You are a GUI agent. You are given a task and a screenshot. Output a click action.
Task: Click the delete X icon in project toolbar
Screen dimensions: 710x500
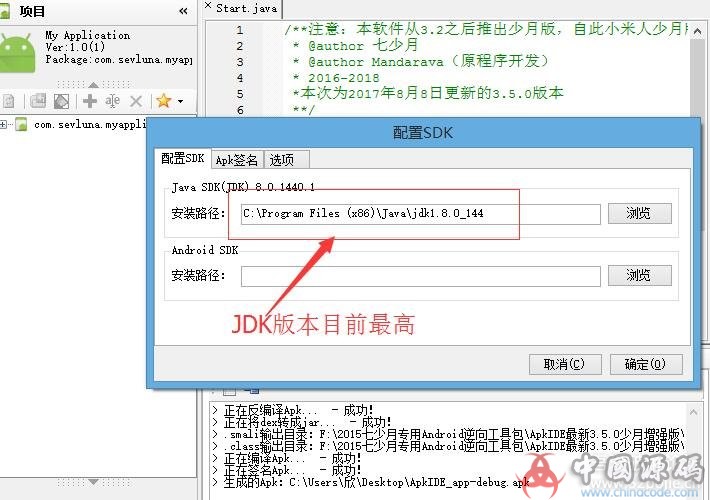[136, 101]
